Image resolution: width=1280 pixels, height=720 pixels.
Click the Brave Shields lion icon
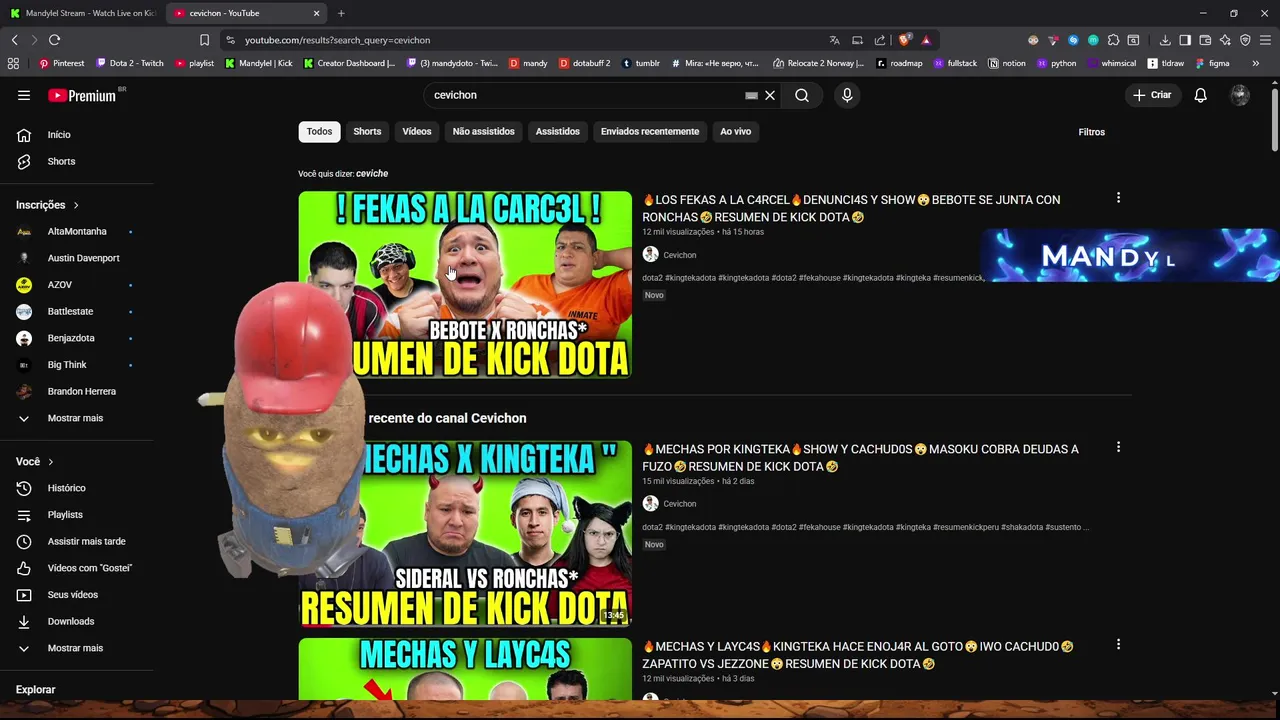(x=904, y=40)
